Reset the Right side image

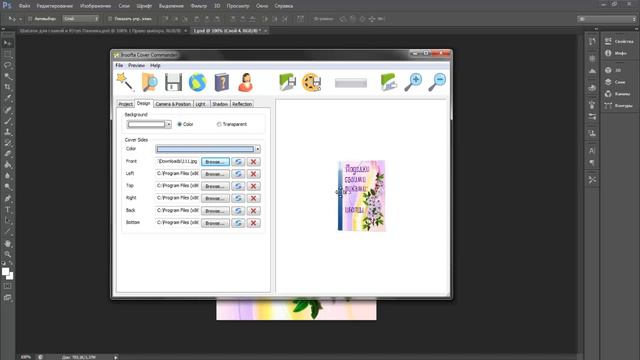[x=238, y=198]
